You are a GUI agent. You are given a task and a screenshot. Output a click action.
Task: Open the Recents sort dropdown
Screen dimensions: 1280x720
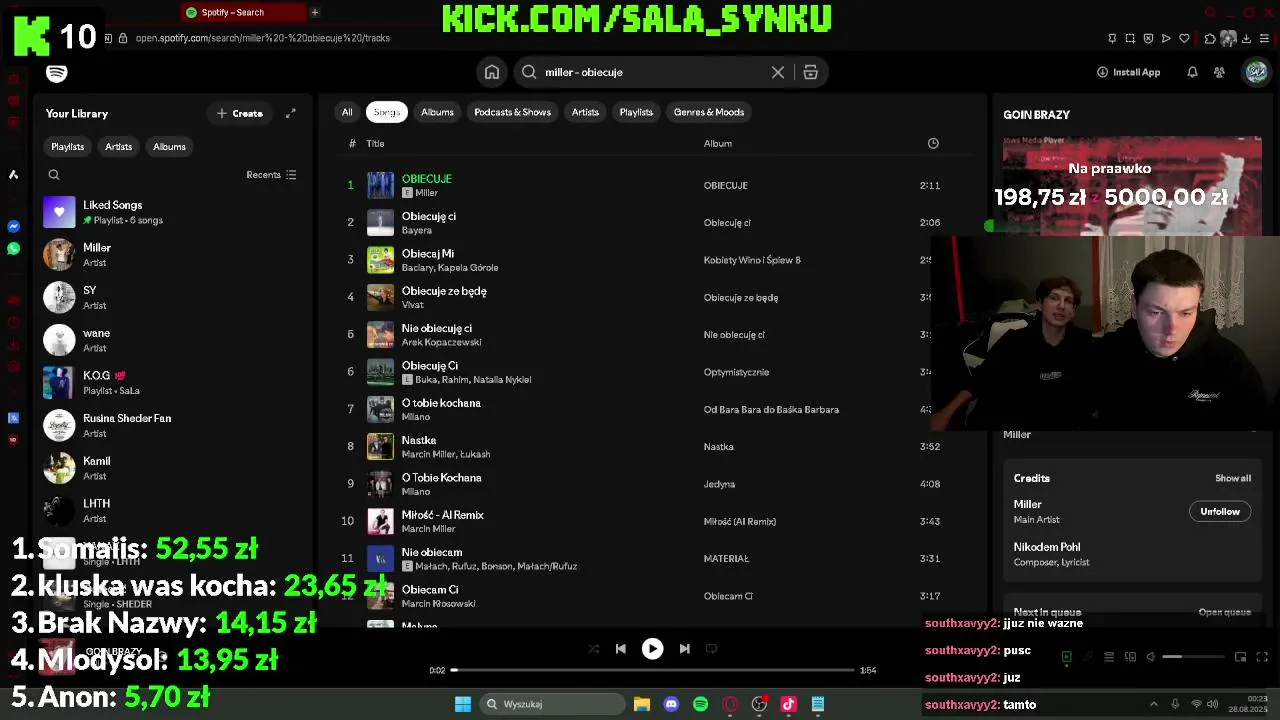tap(271, 175)
